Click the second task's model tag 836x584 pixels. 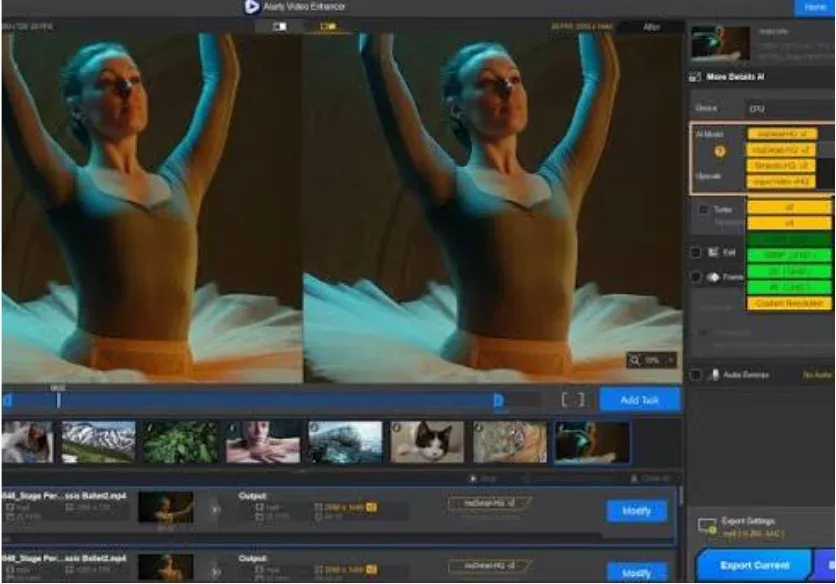[489, 565]
